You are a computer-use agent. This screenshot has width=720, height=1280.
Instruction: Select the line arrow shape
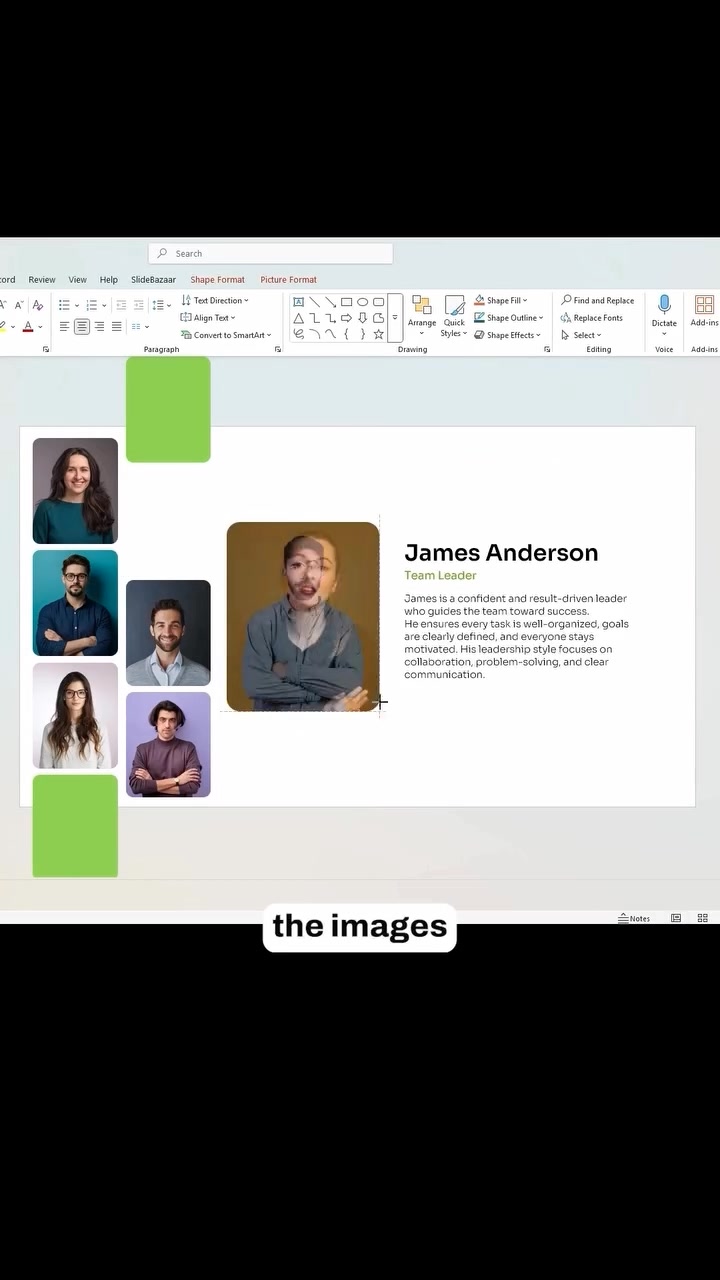click(330, 302)
